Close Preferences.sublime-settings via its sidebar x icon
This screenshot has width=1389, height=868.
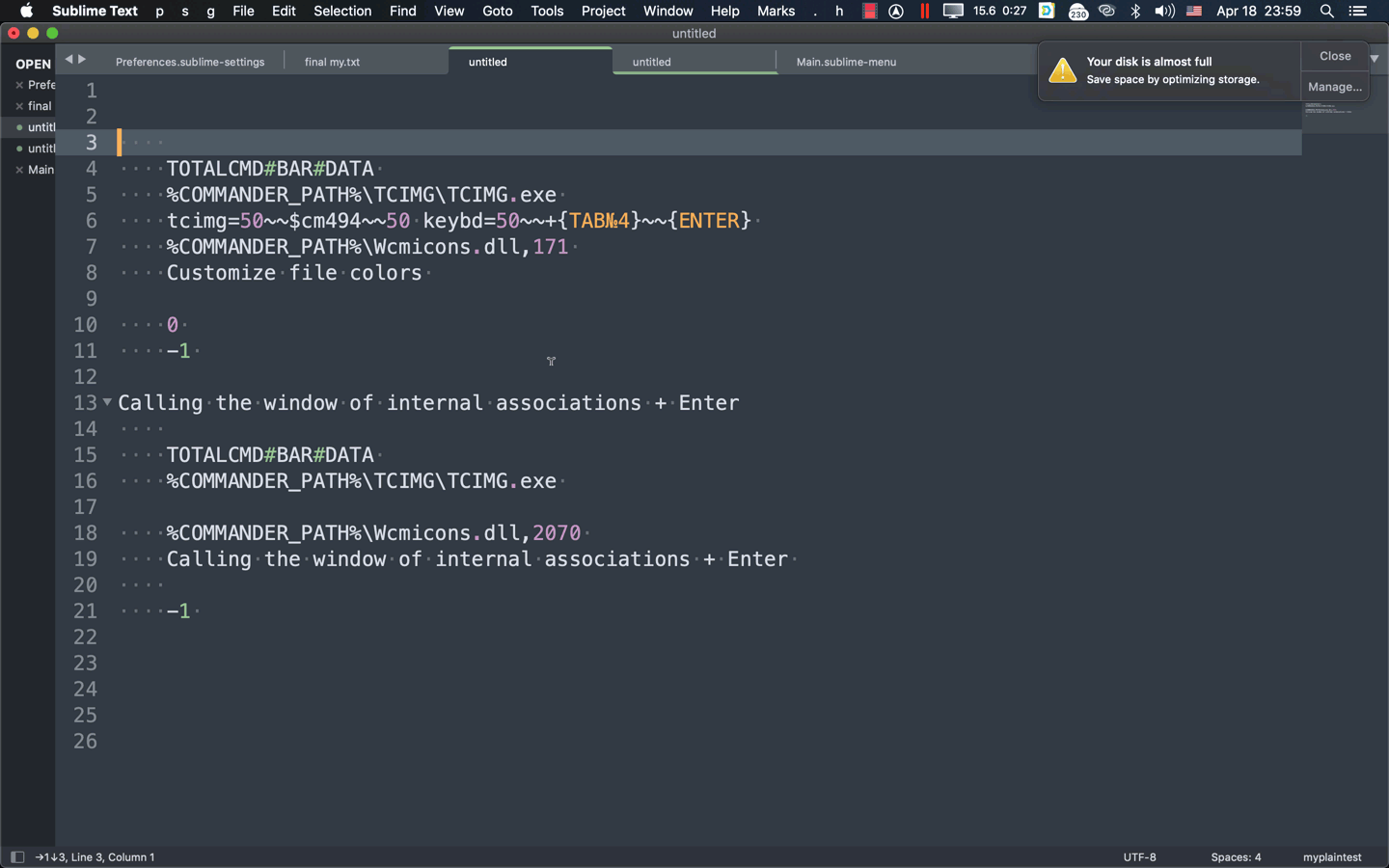click(x=19, y=85)
